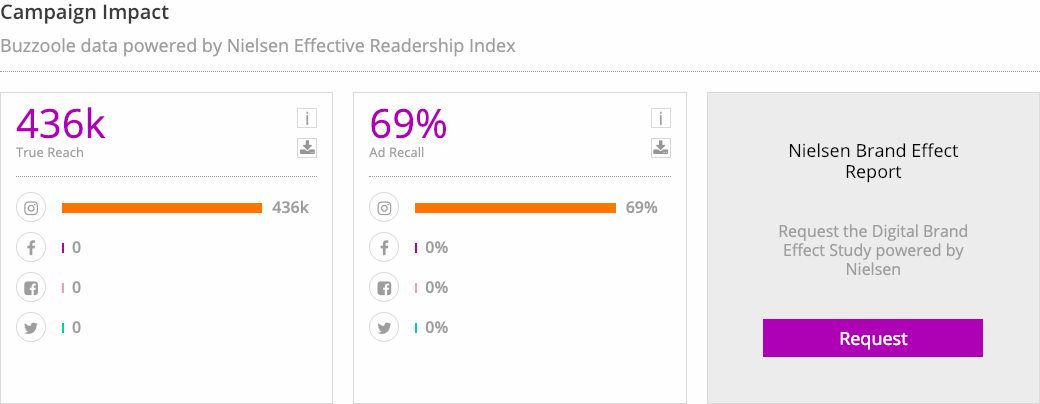The image size is (1040, 404).
Task: Click the 69% Ad Recall headline number
Action: (408, 123)
